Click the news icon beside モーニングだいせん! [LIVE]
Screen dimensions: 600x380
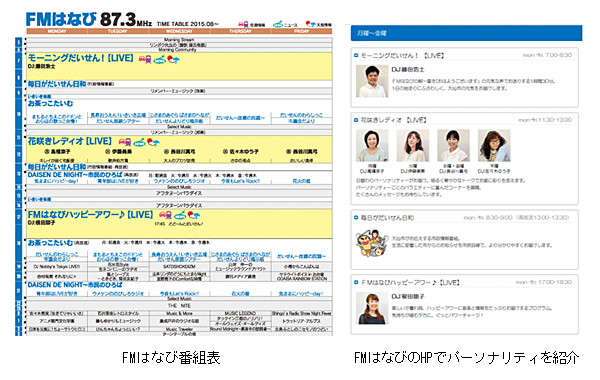159,59
